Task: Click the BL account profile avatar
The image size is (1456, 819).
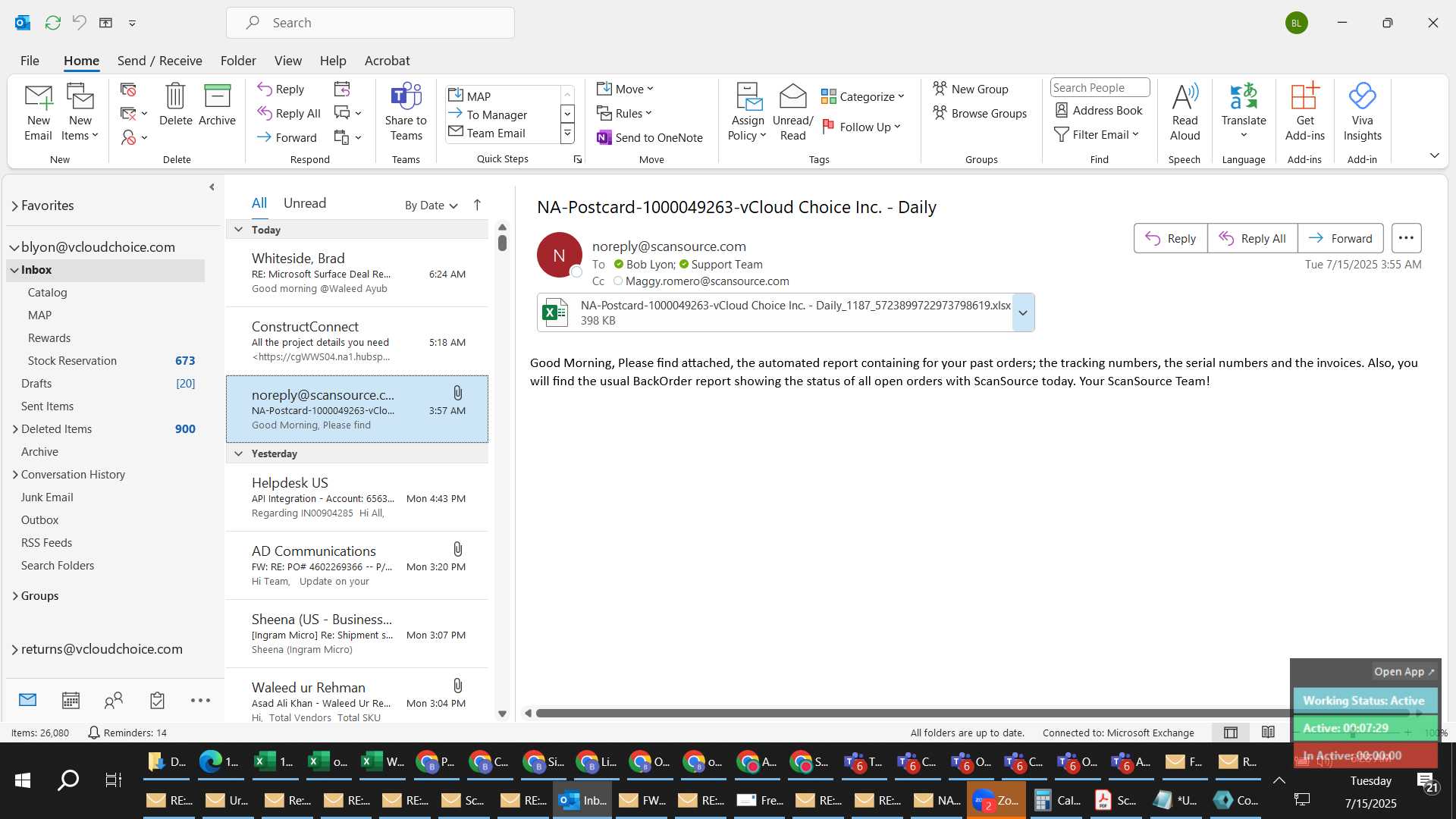Action: click(x=1296, y=23)
